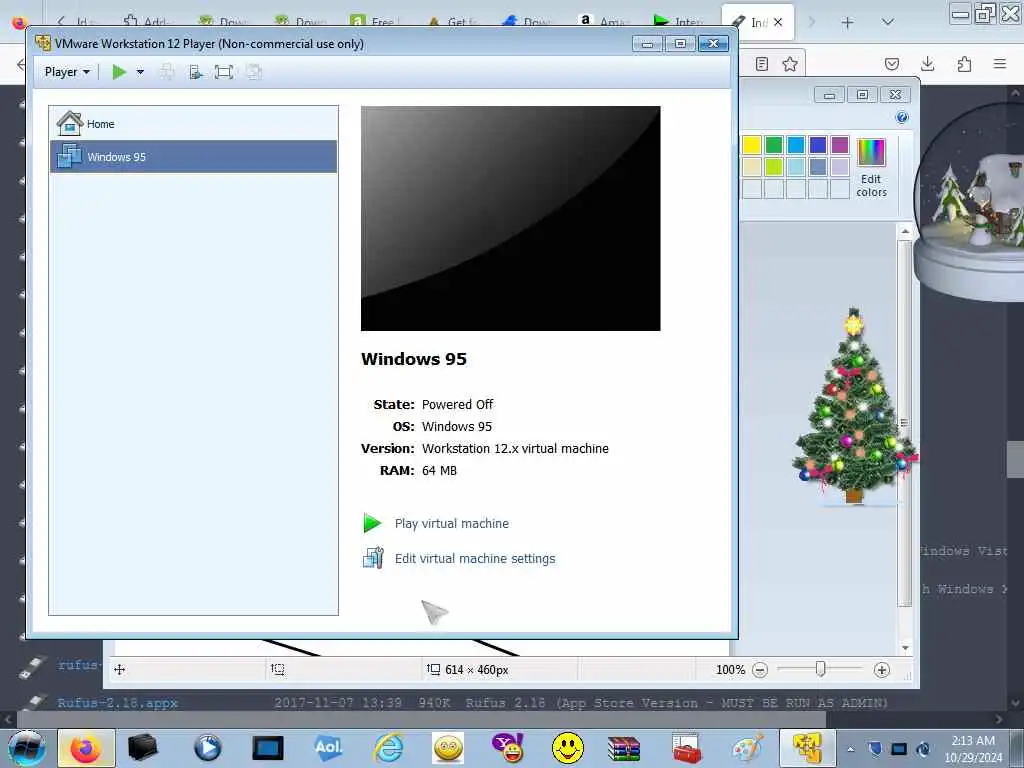The width and height of the screenshot is (1024, 768).
Task: Pick the indigo swatch in Paint
Action: (818, 144)
